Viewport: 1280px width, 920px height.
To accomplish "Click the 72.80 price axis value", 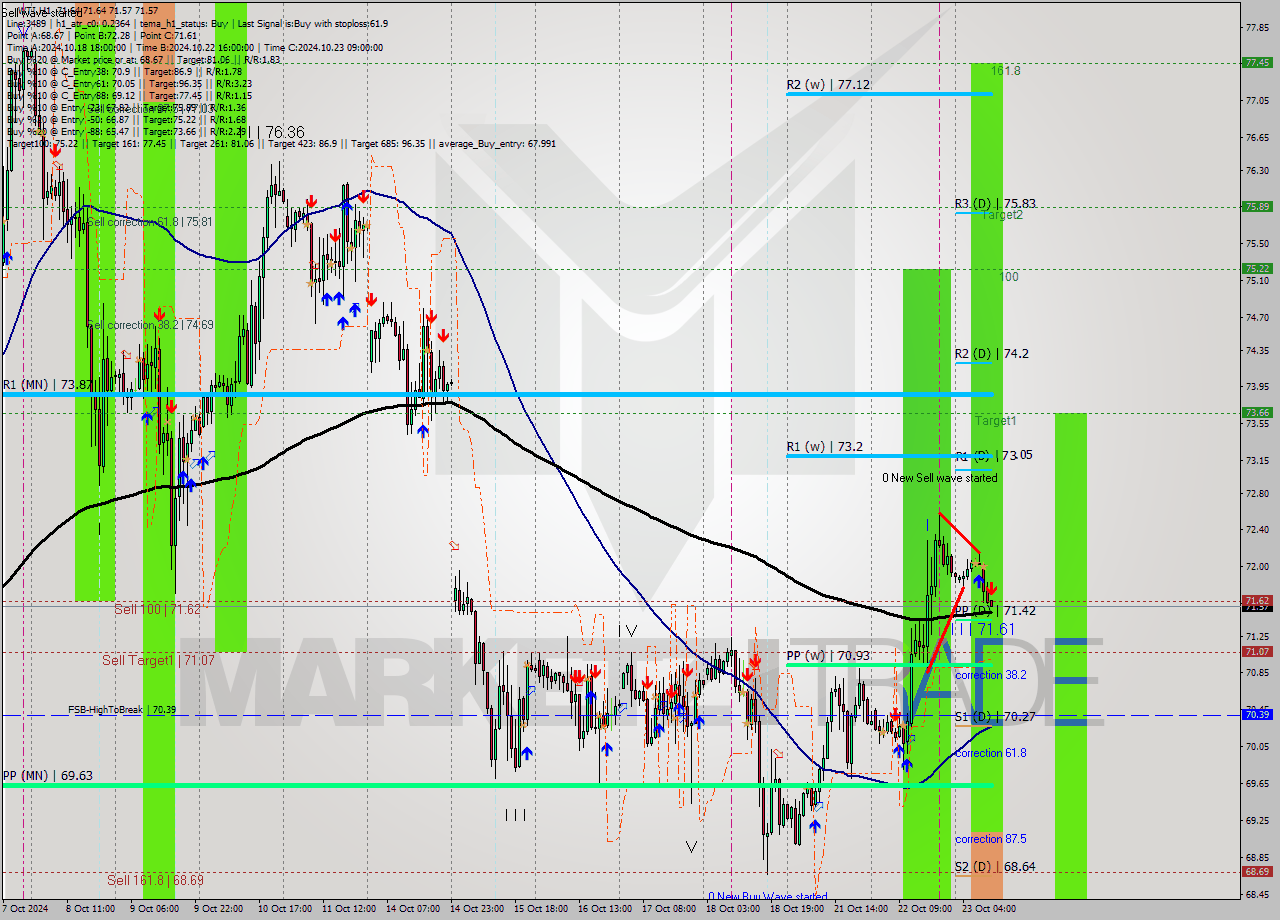I will [x=1257, y=493].
